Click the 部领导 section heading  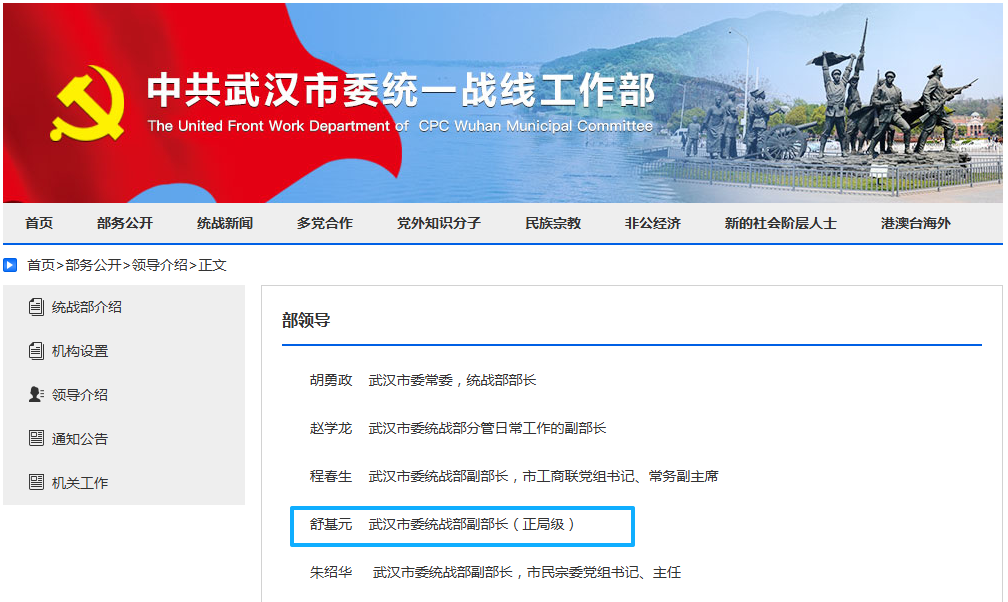pyautogui.click(x=306, y=320)
